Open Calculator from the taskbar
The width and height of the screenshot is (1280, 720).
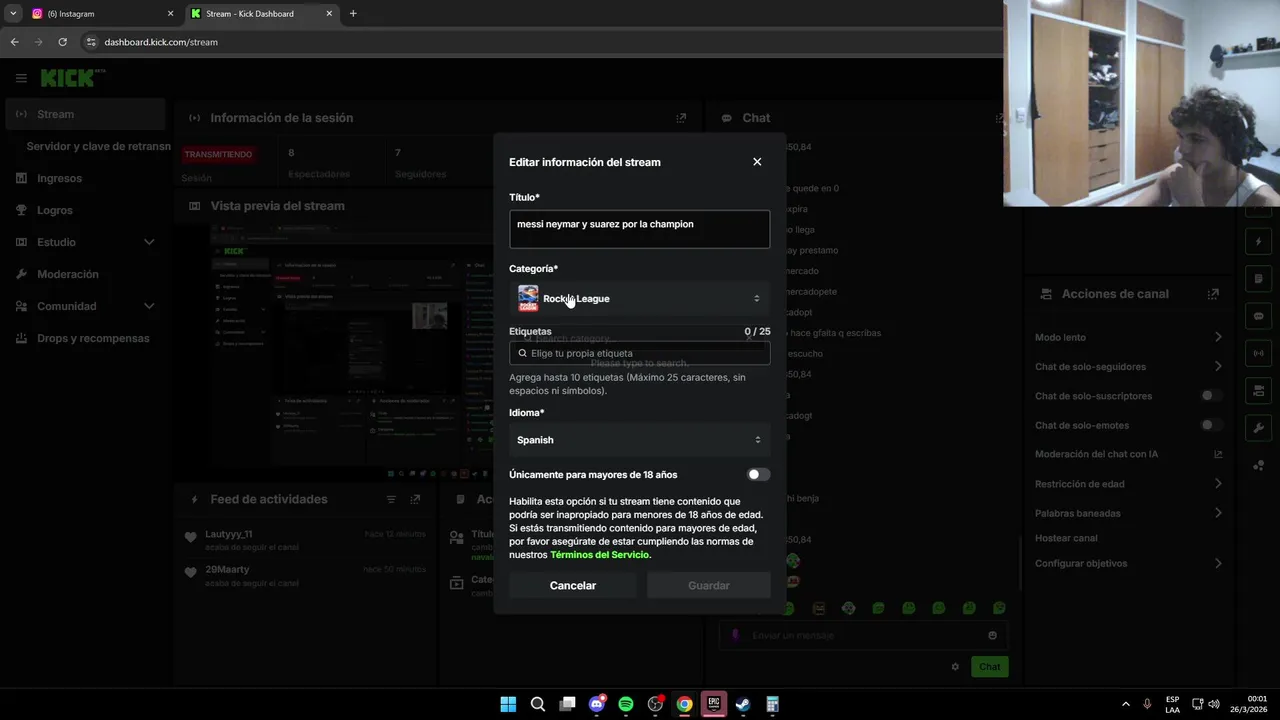(x=772, y=704)
